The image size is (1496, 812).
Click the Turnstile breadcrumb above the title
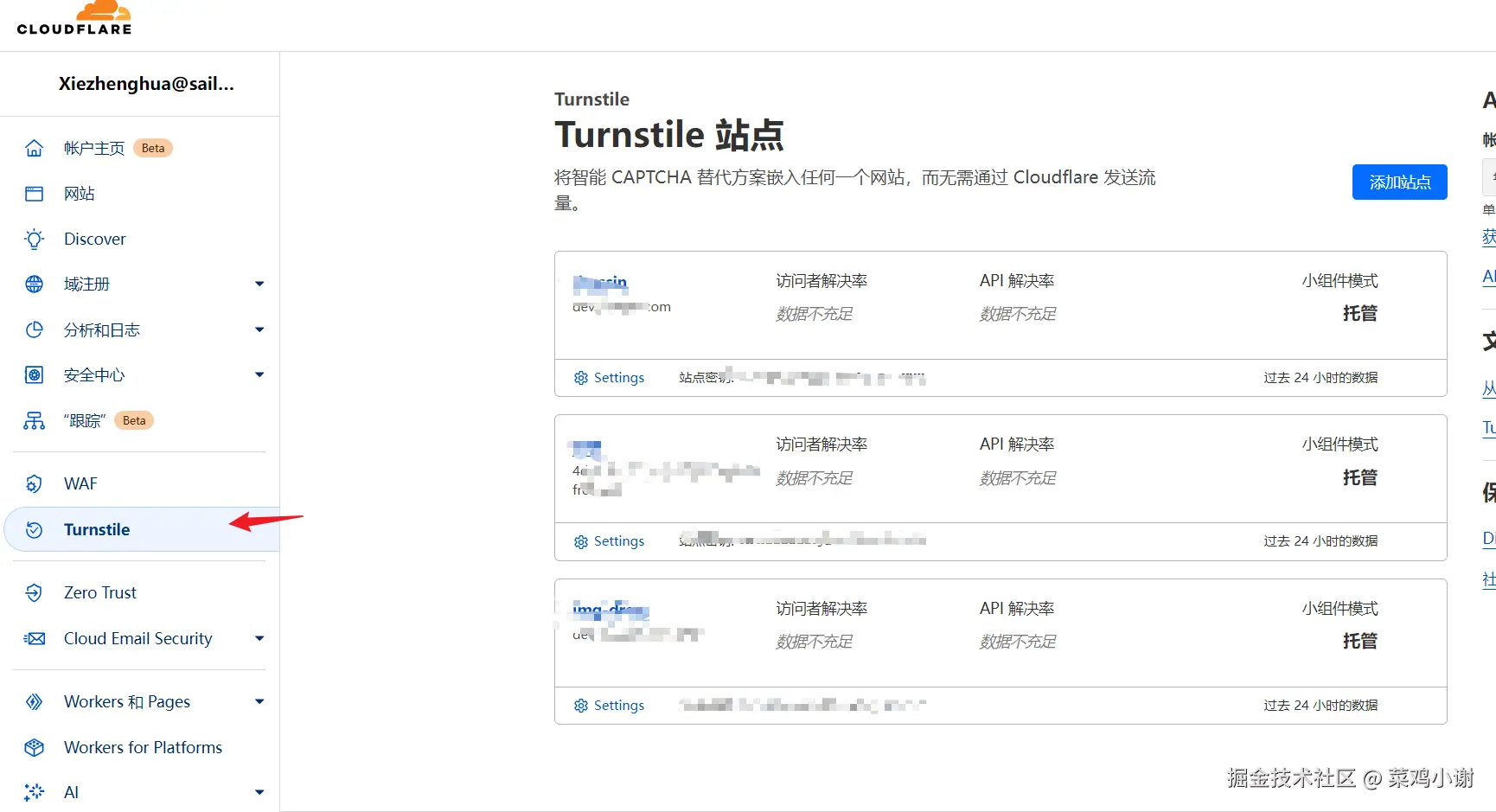[591, 99]
